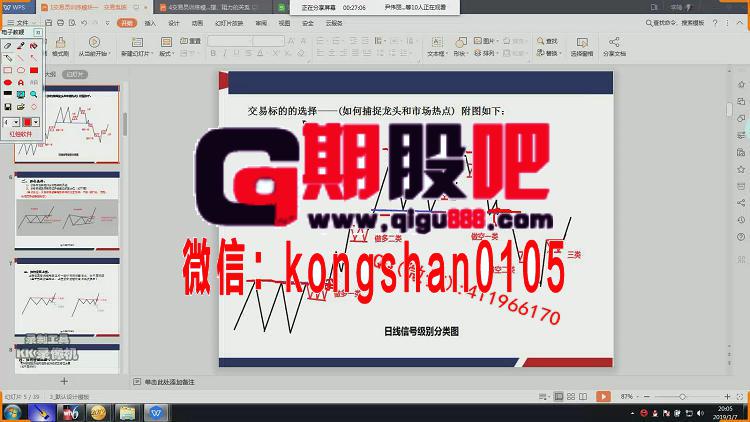This screenshot has height=422, width=750.
Task: Select the red text tool
Action: [21, 82]
